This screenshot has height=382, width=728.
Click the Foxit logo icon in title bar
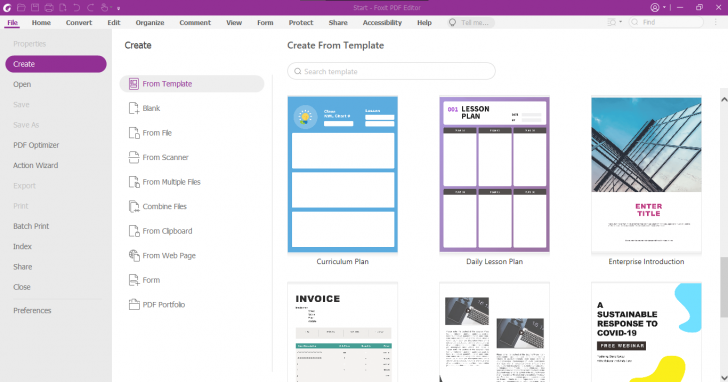(x=7, y=7)
